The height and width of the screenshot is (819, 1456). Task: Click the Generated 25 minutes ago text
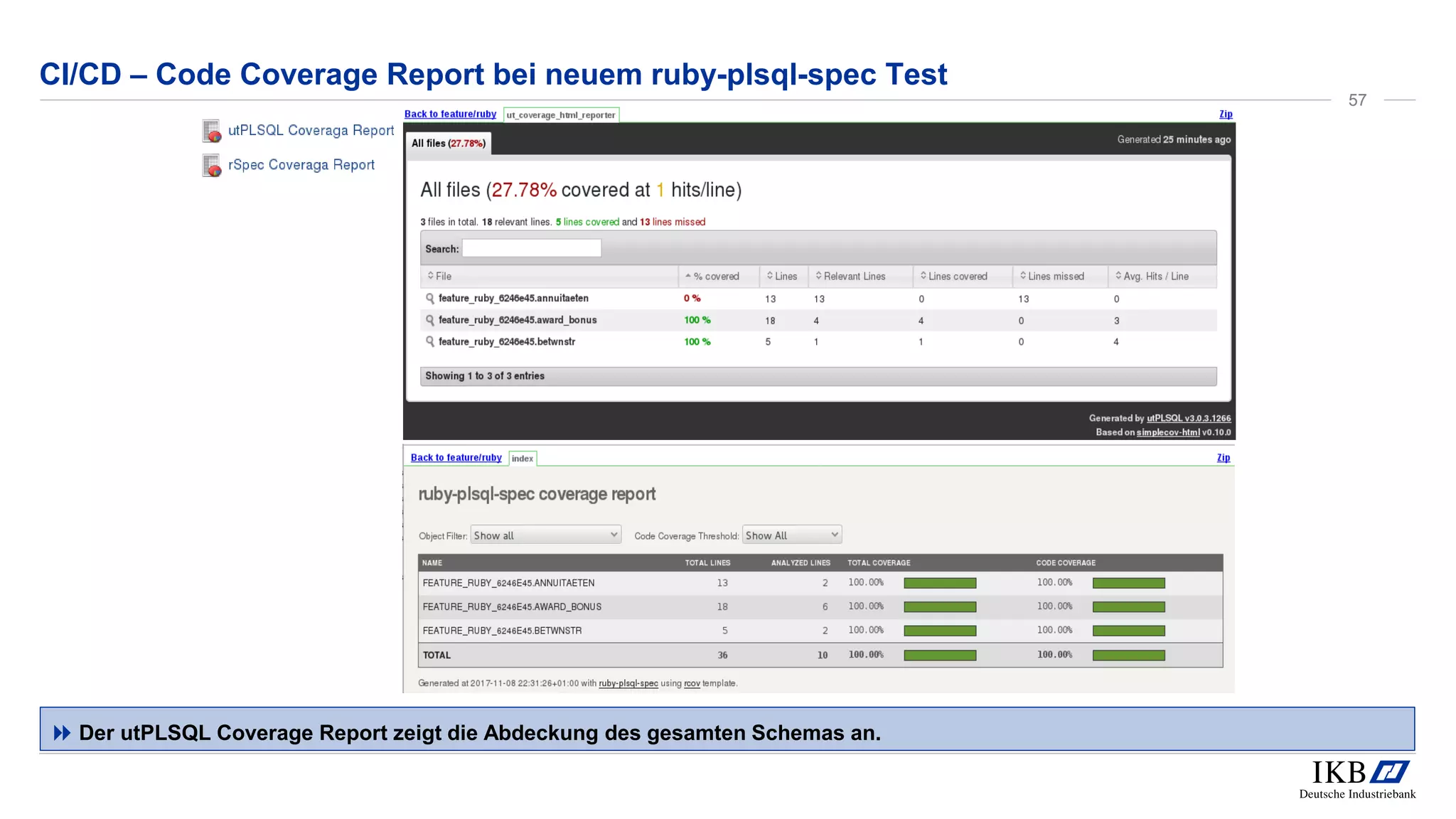(x=1174, y=140)
